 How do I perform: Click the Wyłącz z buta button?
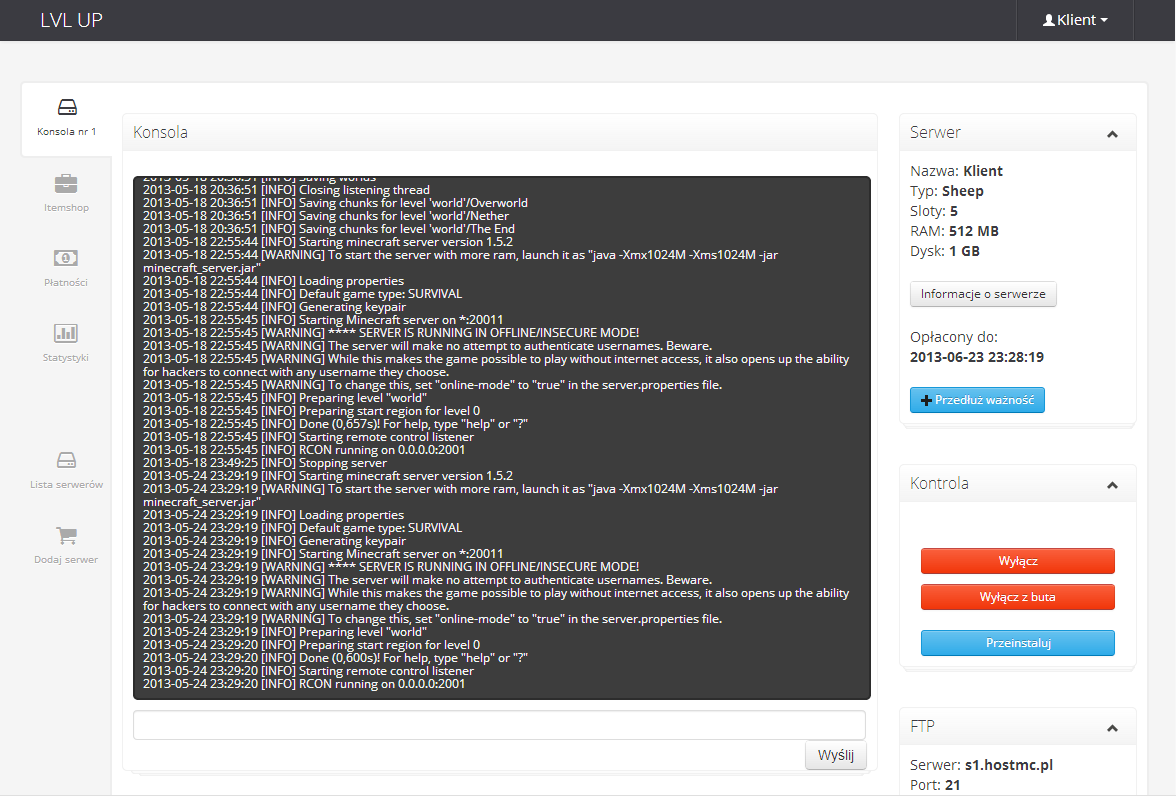click(1017, 597)
